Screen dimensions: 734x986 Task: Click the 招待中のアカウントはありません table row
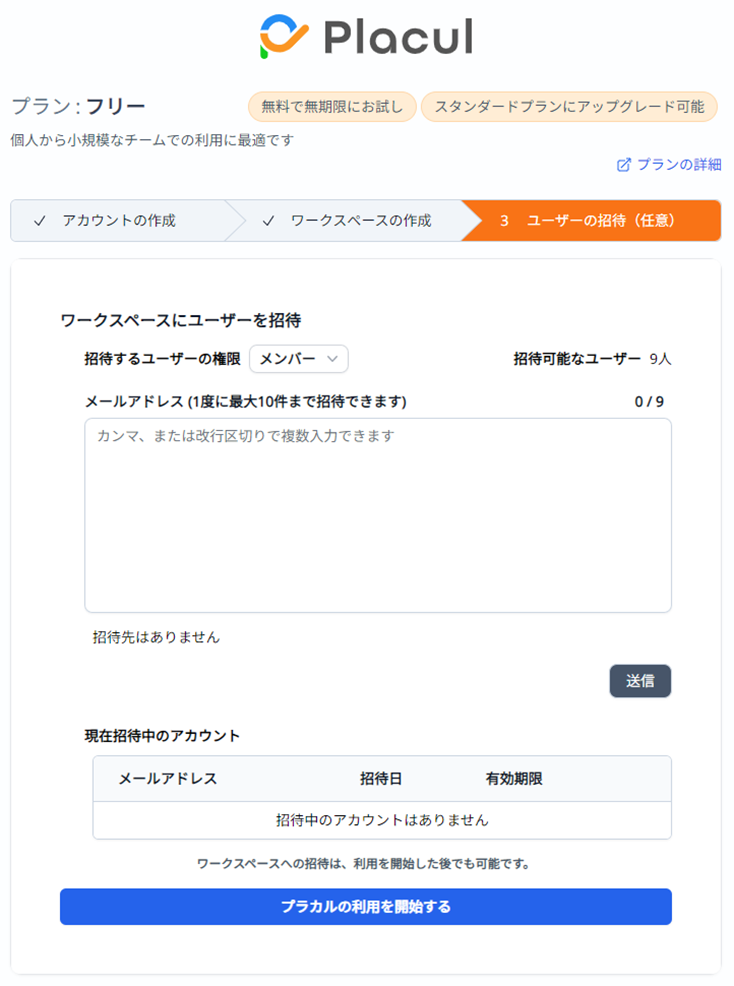pos(382,820)
